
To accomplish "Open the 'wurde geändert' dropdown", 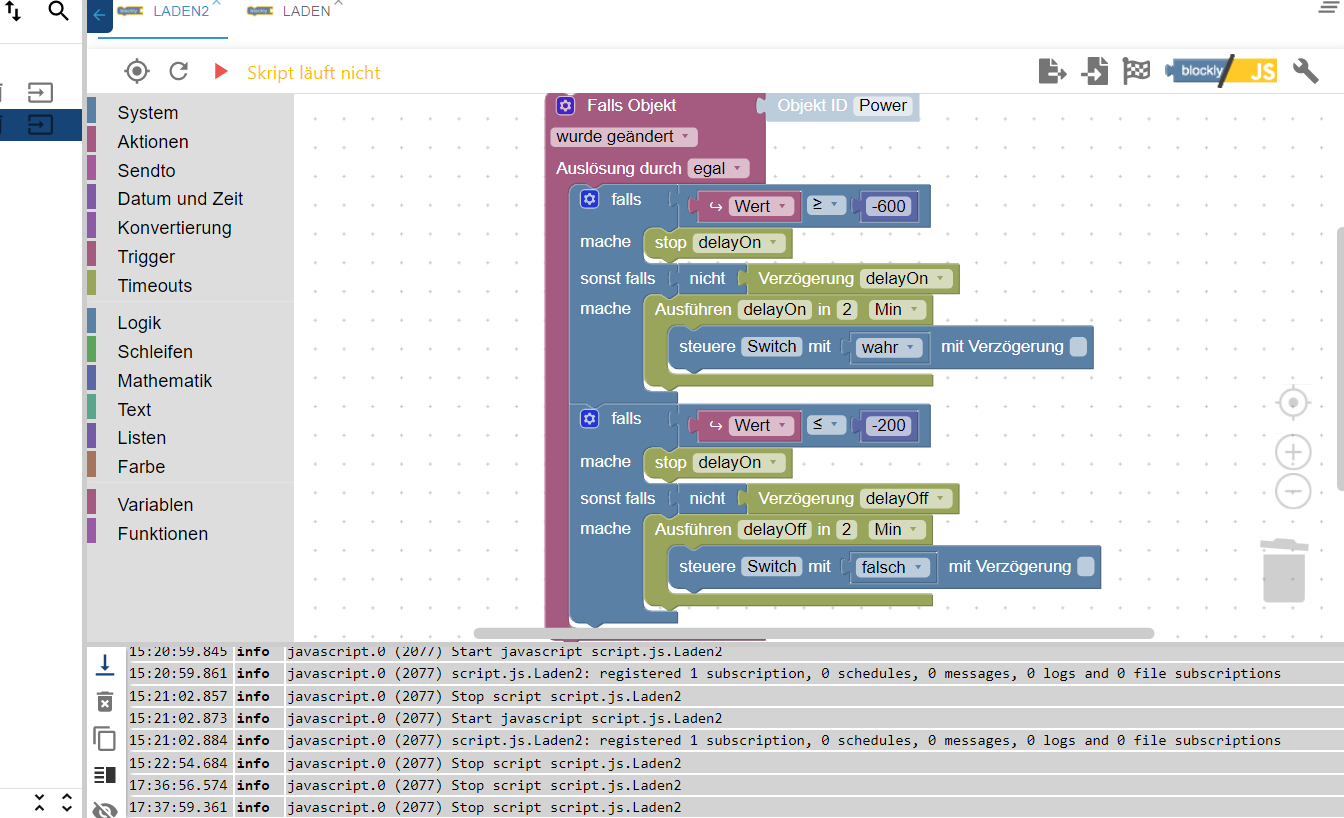I will point(623,137).
